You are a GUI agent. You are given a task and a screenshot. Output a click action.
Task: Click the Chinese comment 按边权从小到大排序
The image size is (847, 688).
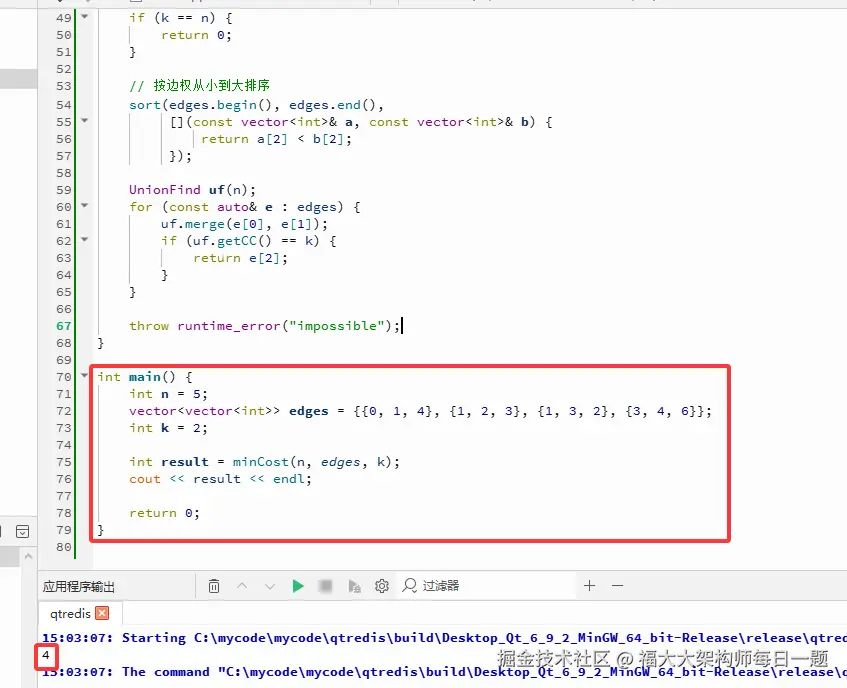pos(211,85)
